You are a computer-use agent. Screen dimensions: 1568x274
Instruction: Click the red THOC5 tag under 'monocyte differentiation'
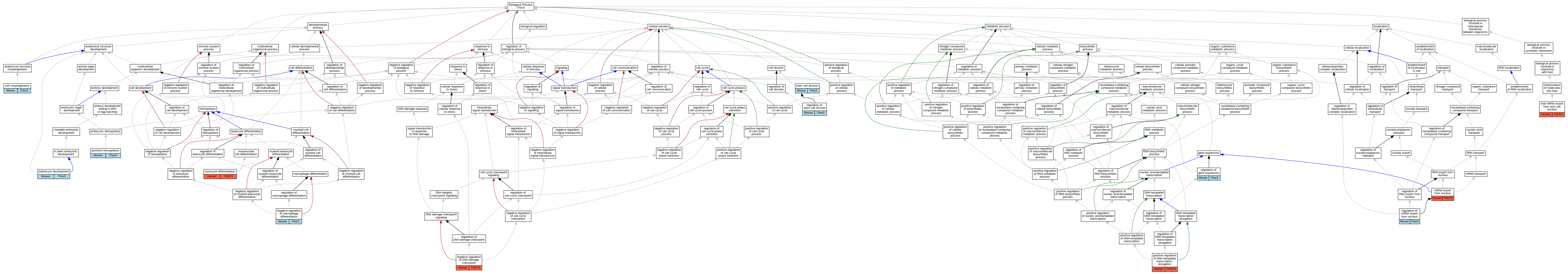[x=228, y=176]
